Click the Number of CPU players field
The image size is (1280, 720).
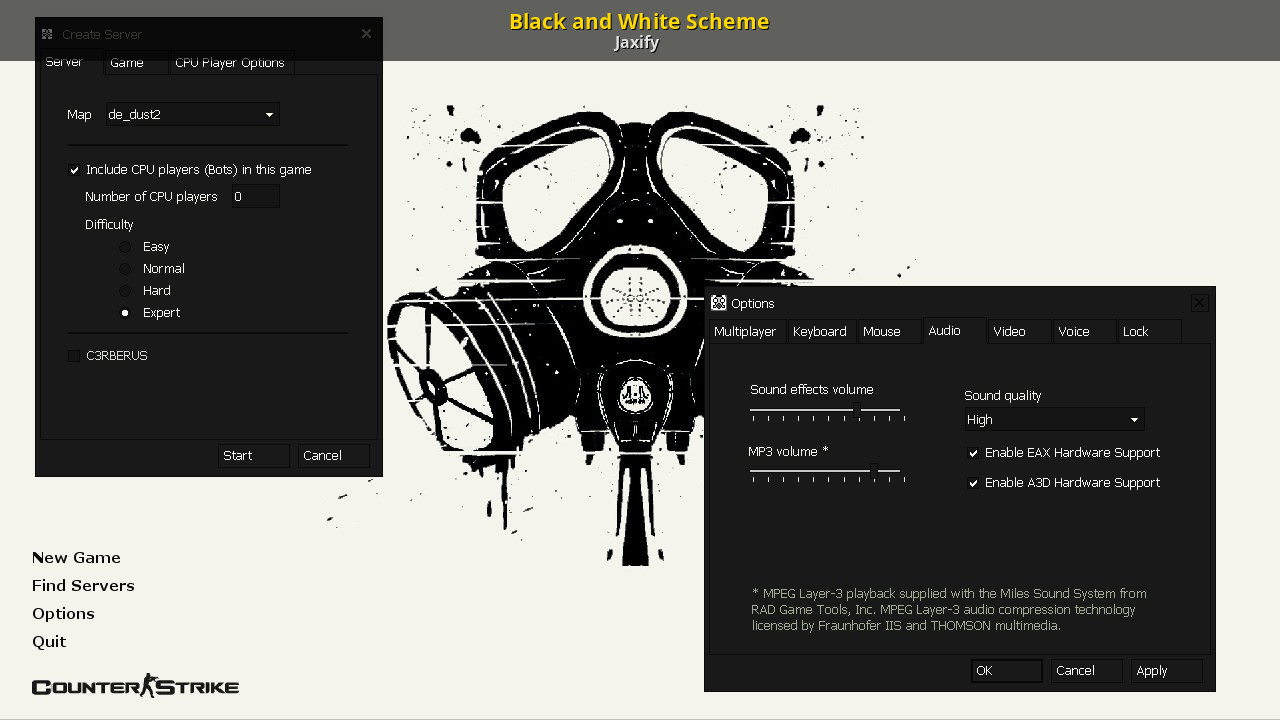pos(255,197)
